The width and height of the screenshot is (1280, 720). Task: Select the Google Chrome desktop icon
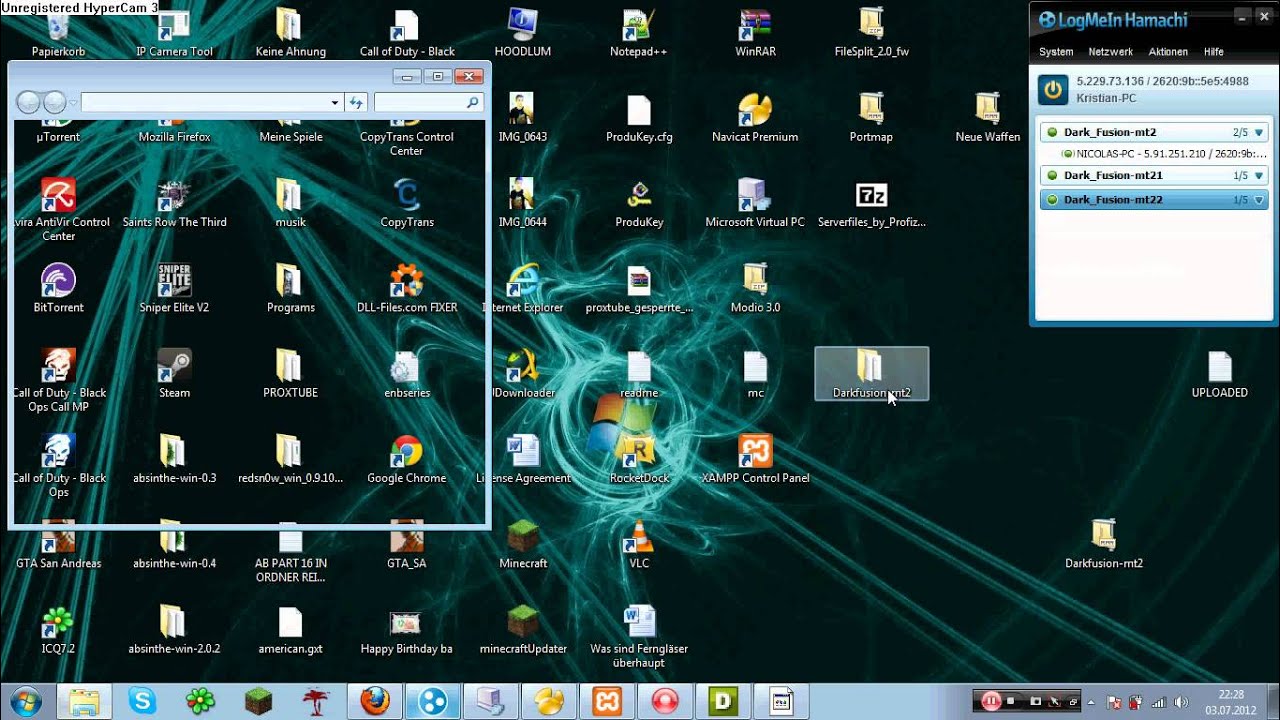(407, 459)
